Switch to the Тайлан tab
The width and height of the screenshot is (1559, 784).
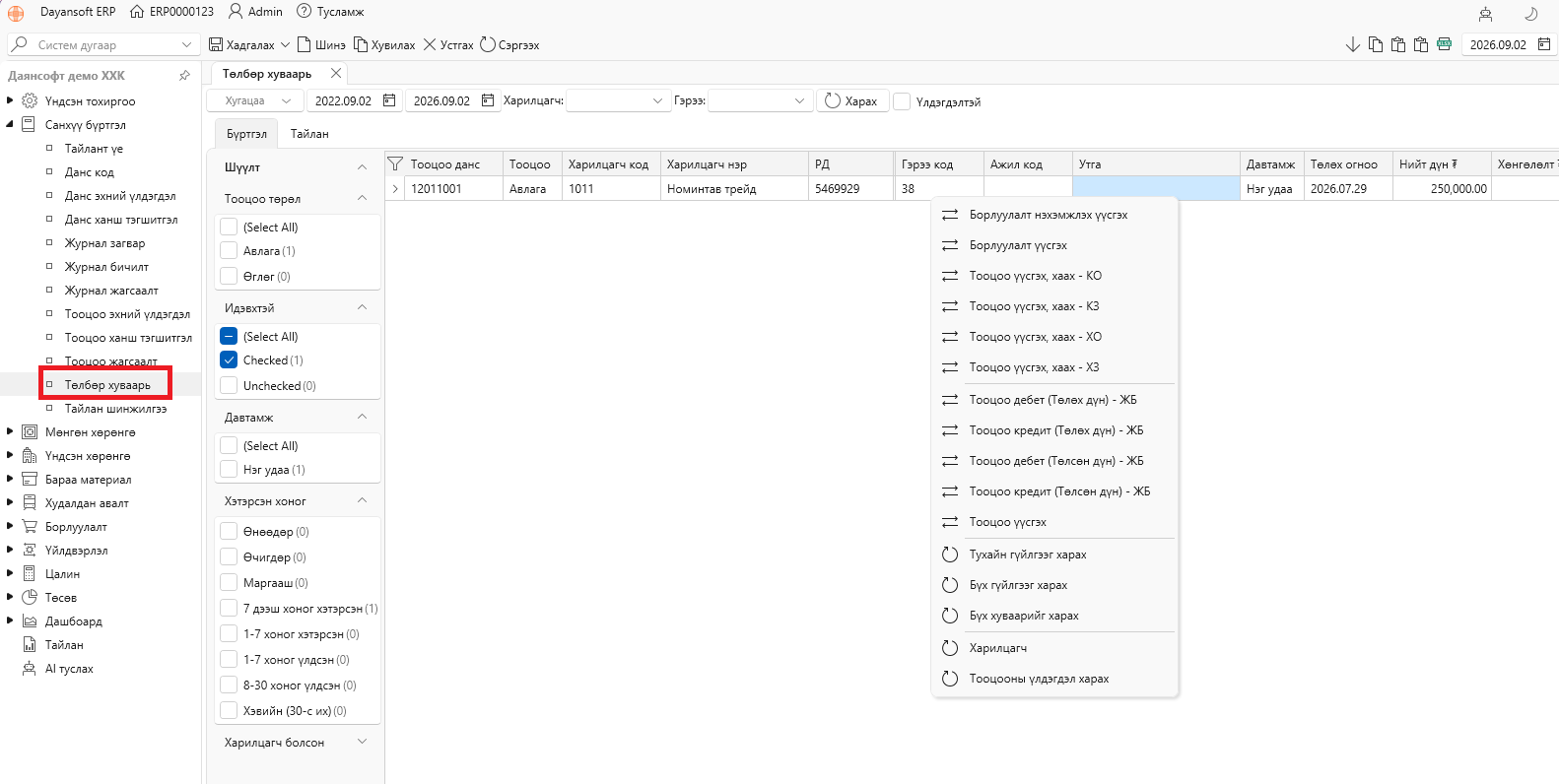pyautogui.click(x=309, y=134)
